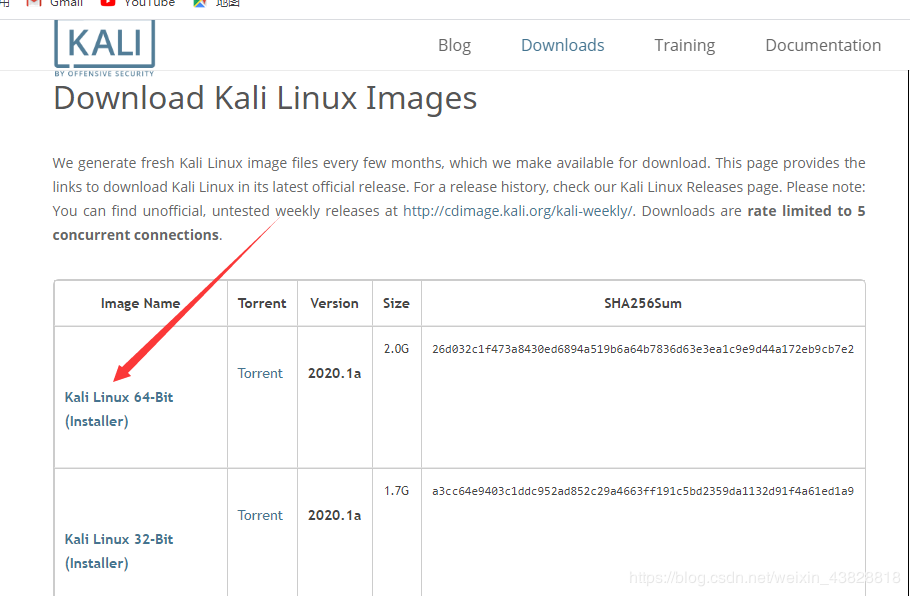Image resolution: width=910 pixels, height=596 pixels.
Task: Click the "SHA256Sum" column header
Action: pyautogui.click(x=643, y=304)
